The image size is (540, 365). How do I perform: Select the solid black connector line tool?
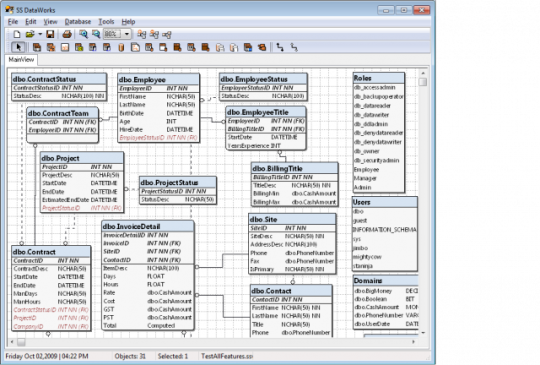click(x=280, y=47)
